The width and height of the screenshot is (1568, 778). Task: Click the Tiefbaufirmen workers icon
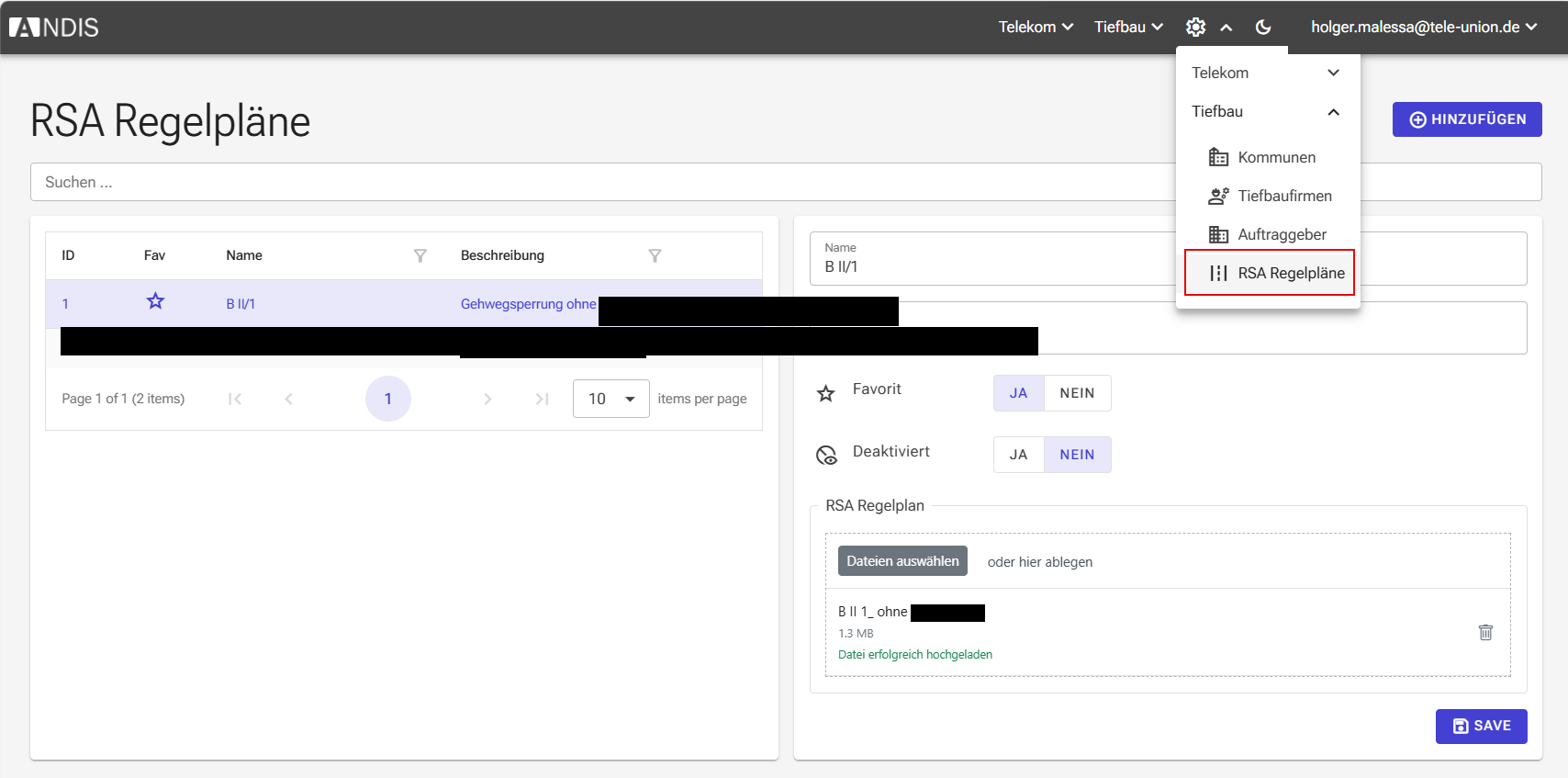pyautogui.click(x=1218, y=196)
